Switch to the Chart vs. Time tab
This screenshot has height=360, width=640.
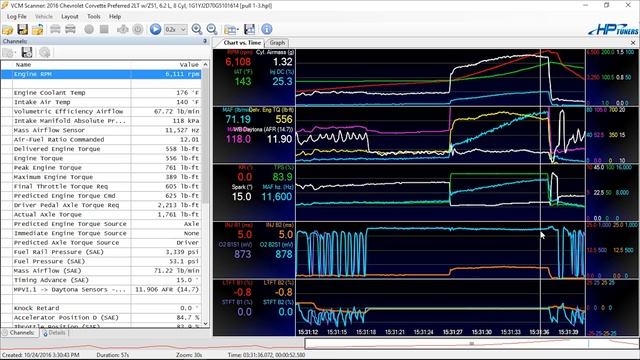(242, 43)
